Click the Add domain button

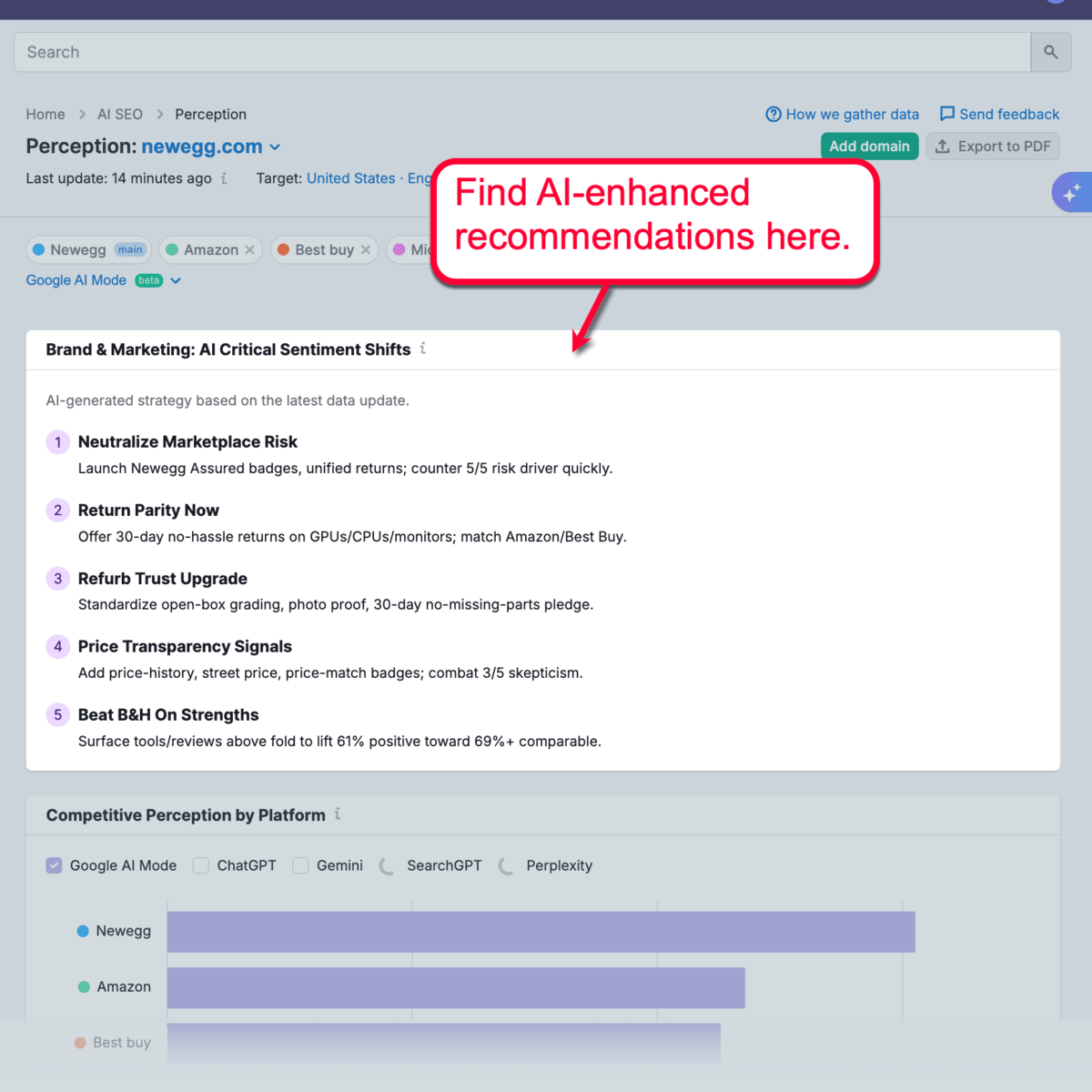pyautogui.click(x=869, y=146)
